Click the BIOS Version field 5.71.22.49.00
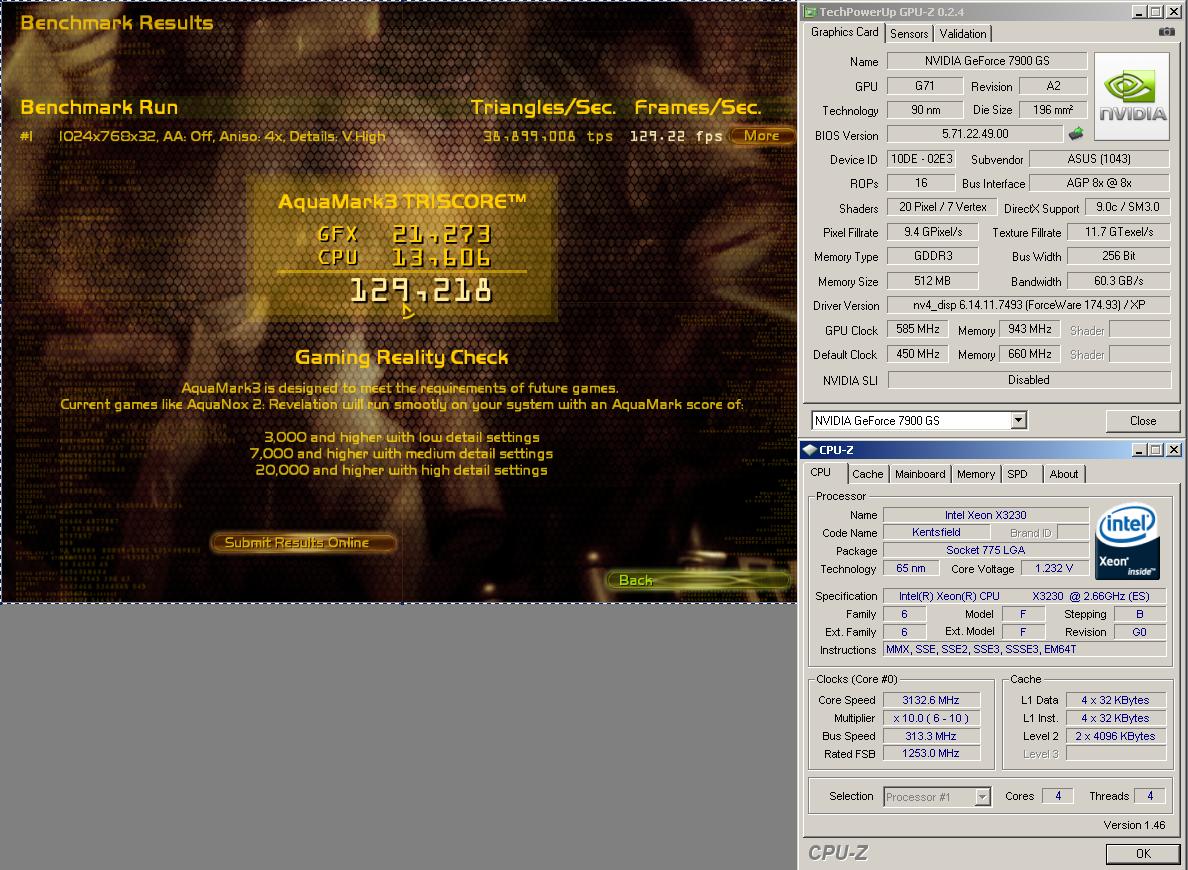Screen dimensions: 1188x870 [975, 134]
